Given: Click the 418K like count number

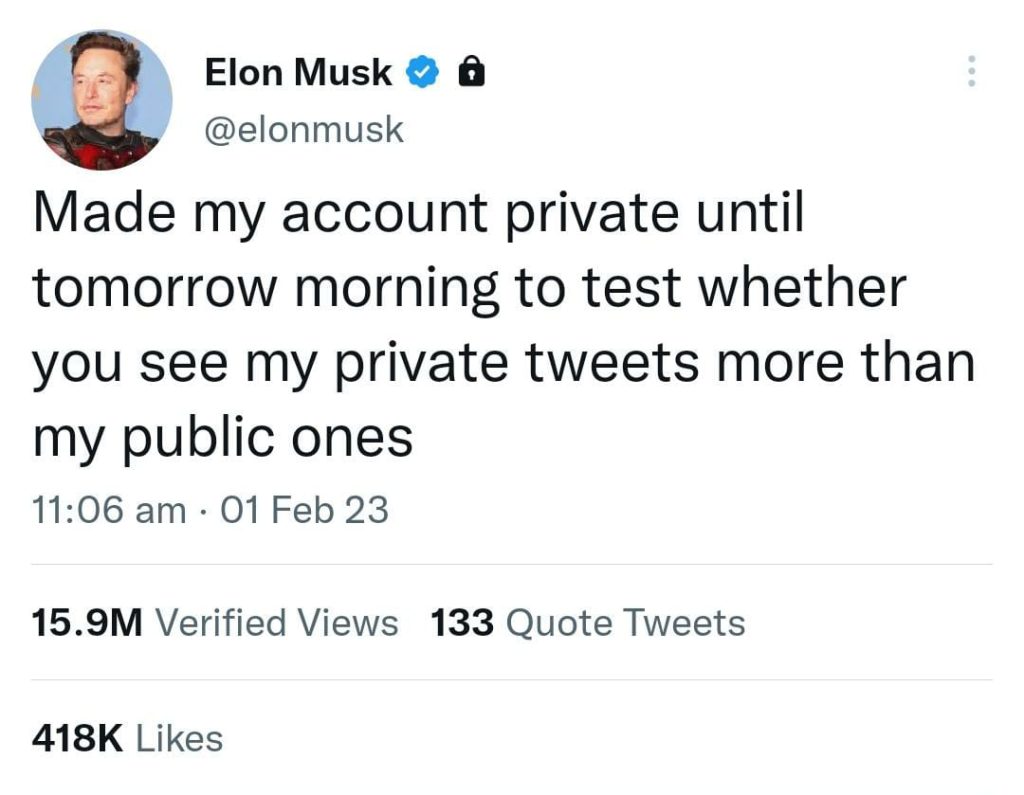Looking at the screenshot, I should 77,738.
